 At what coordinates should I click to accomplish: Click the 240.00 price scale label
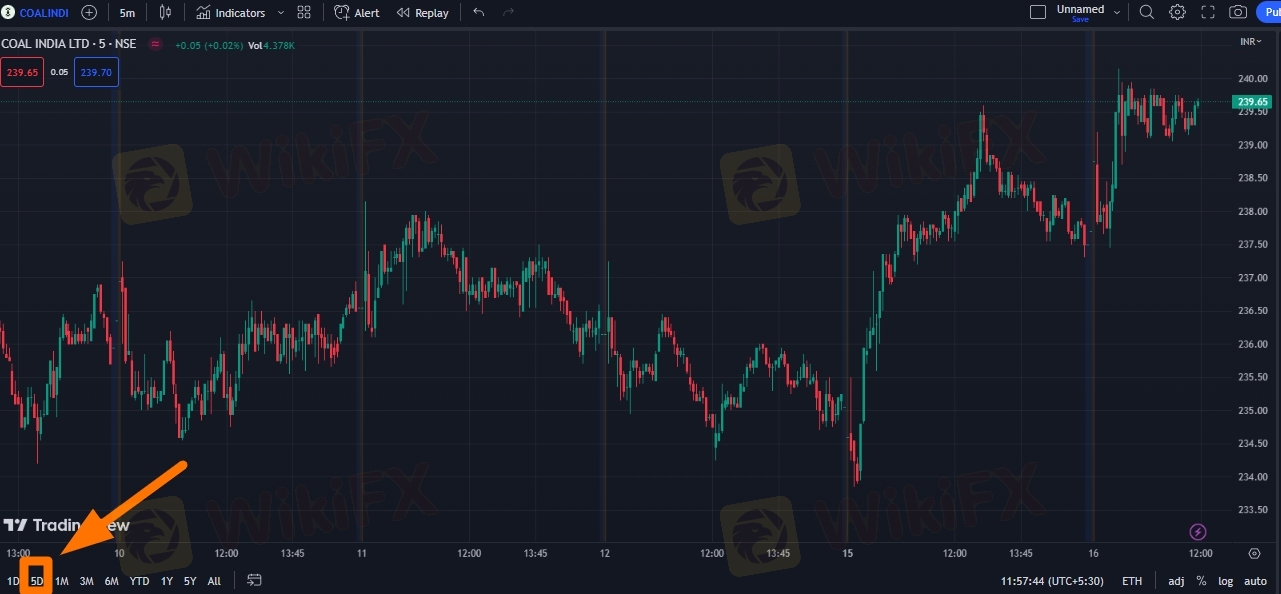[1253, 78]
